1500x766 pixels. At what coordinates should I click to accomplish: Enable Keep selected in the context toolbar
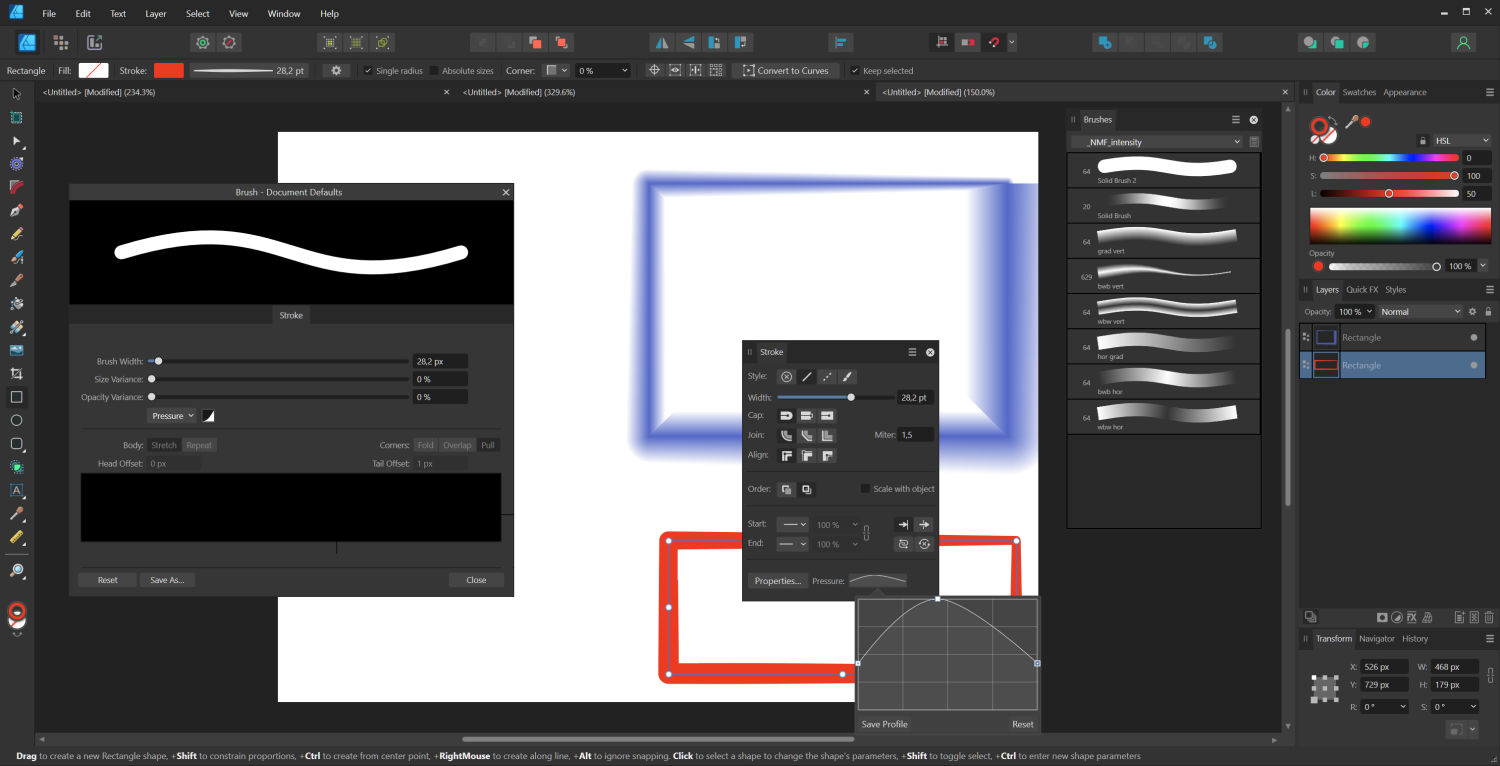click(x=856, y=70)
